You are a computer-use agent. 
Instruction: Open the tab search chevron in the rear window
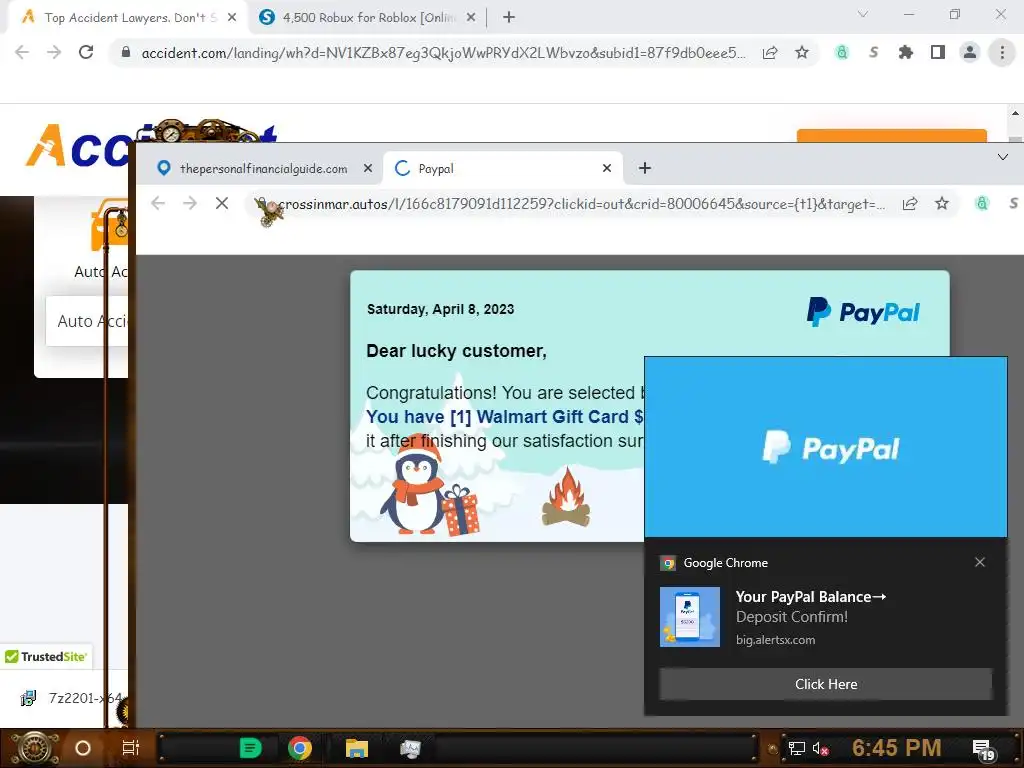coord(863,14)
